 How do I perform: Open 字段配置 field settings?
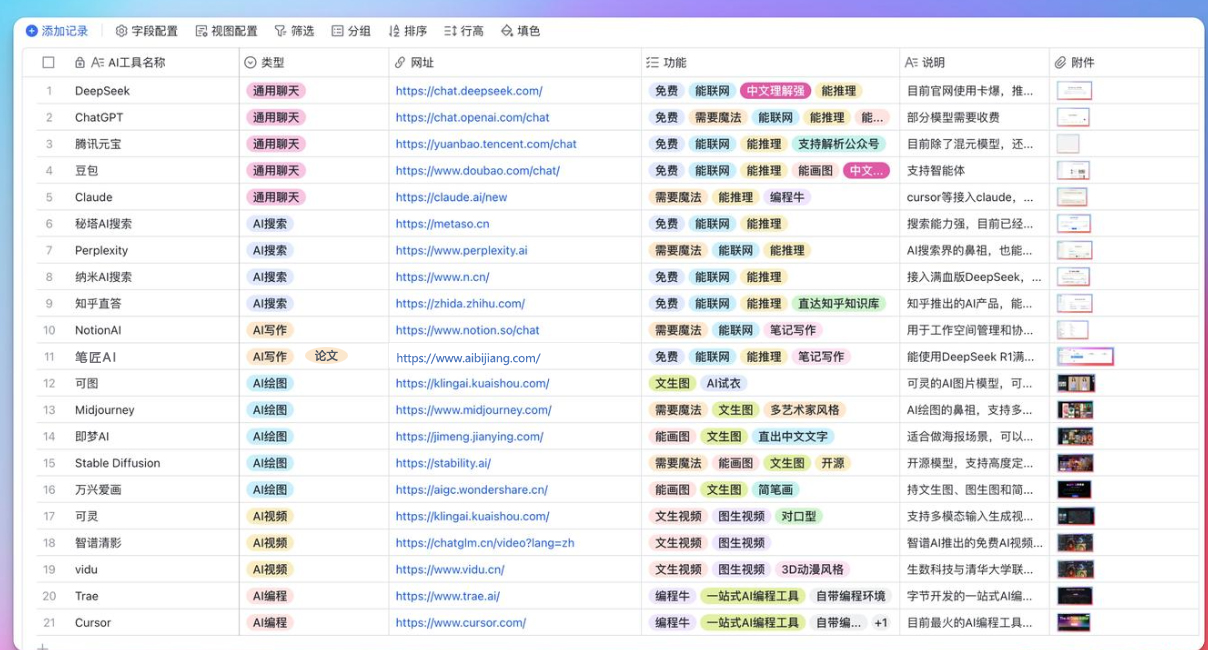[147, 31]
